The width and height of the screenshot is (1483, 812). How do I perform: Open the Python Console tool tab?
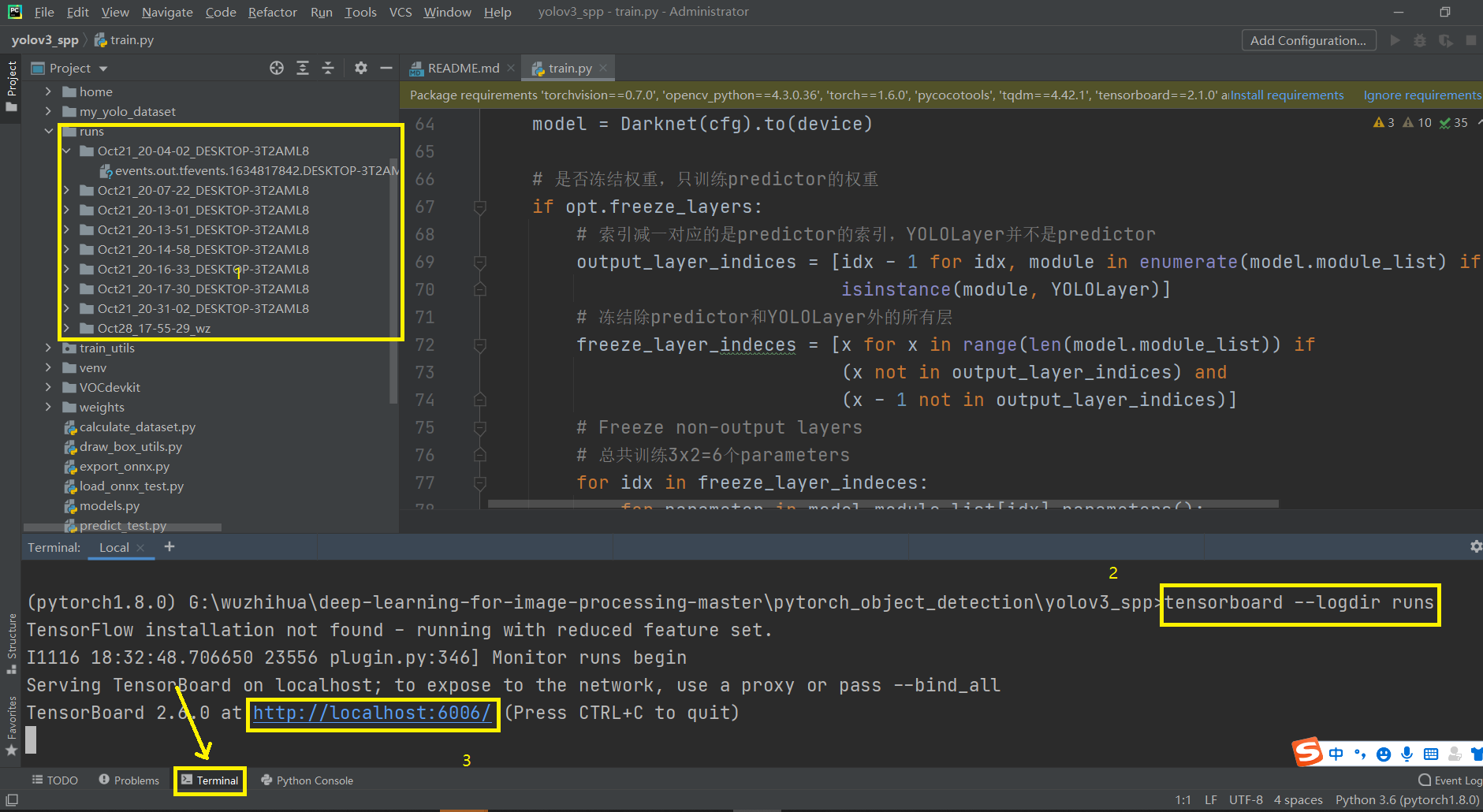[307, 780]
